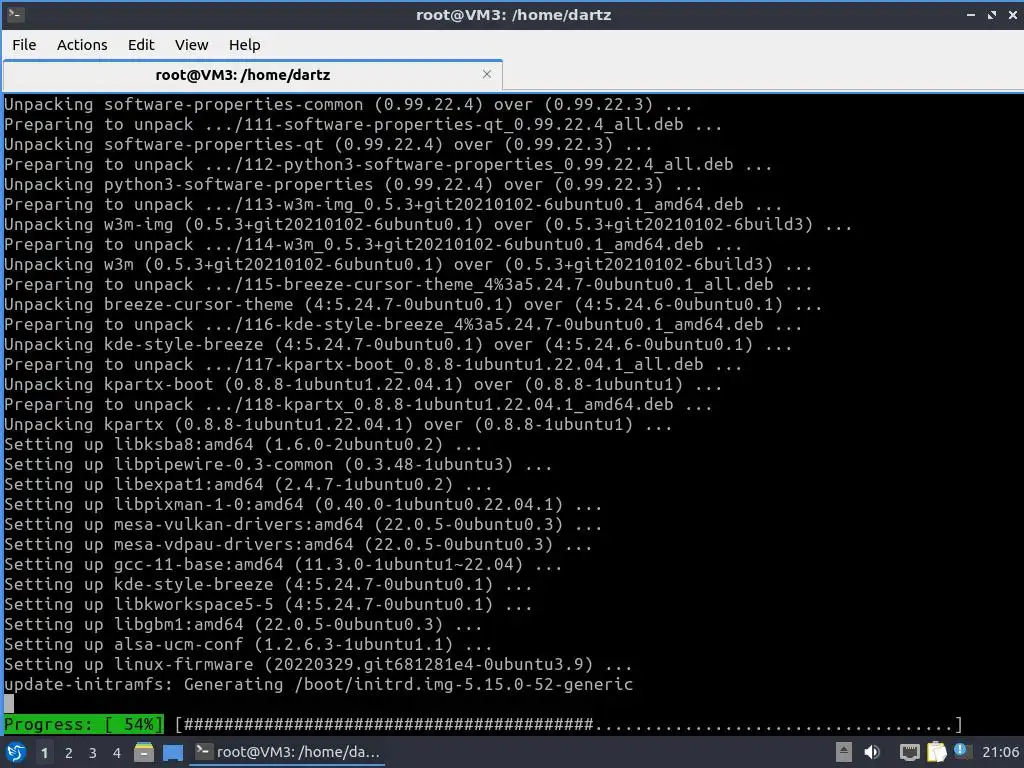This screenshot has width=1024, height=768.
Task: Click the 'Unpacking w3m-img' line
Action: click(x=428, y=225)
